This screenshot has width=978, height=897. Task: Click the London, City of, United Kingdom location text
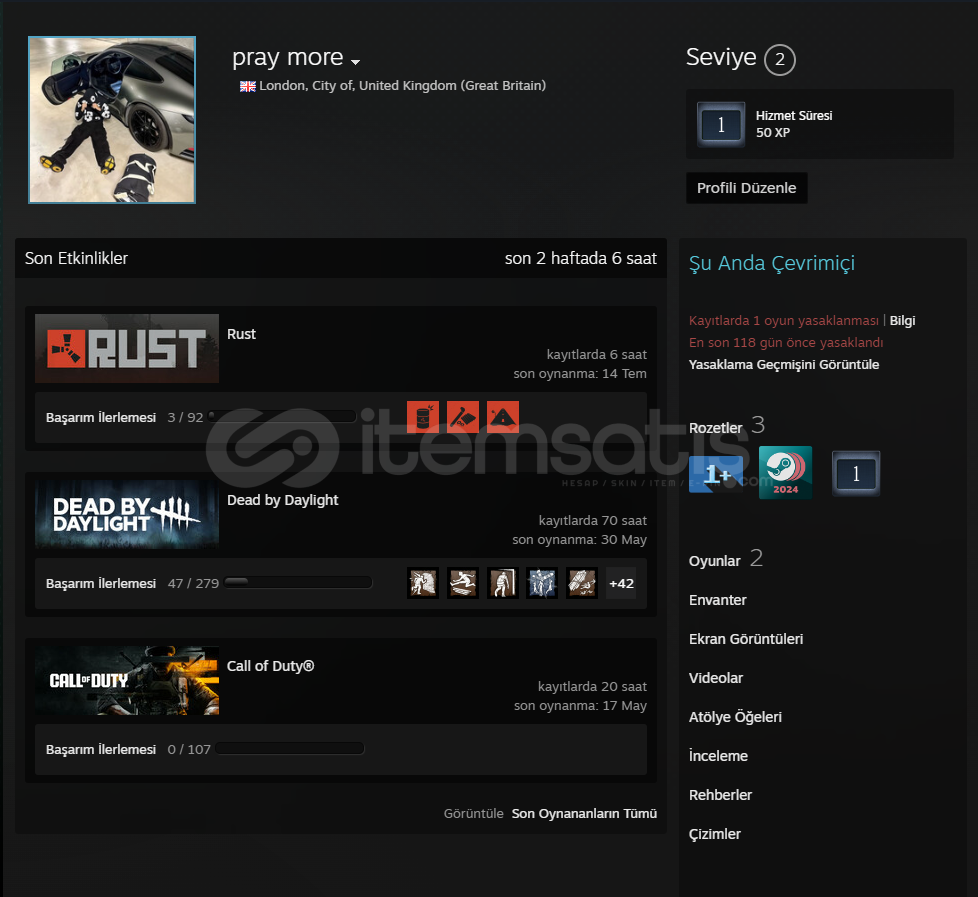[402, 85]
